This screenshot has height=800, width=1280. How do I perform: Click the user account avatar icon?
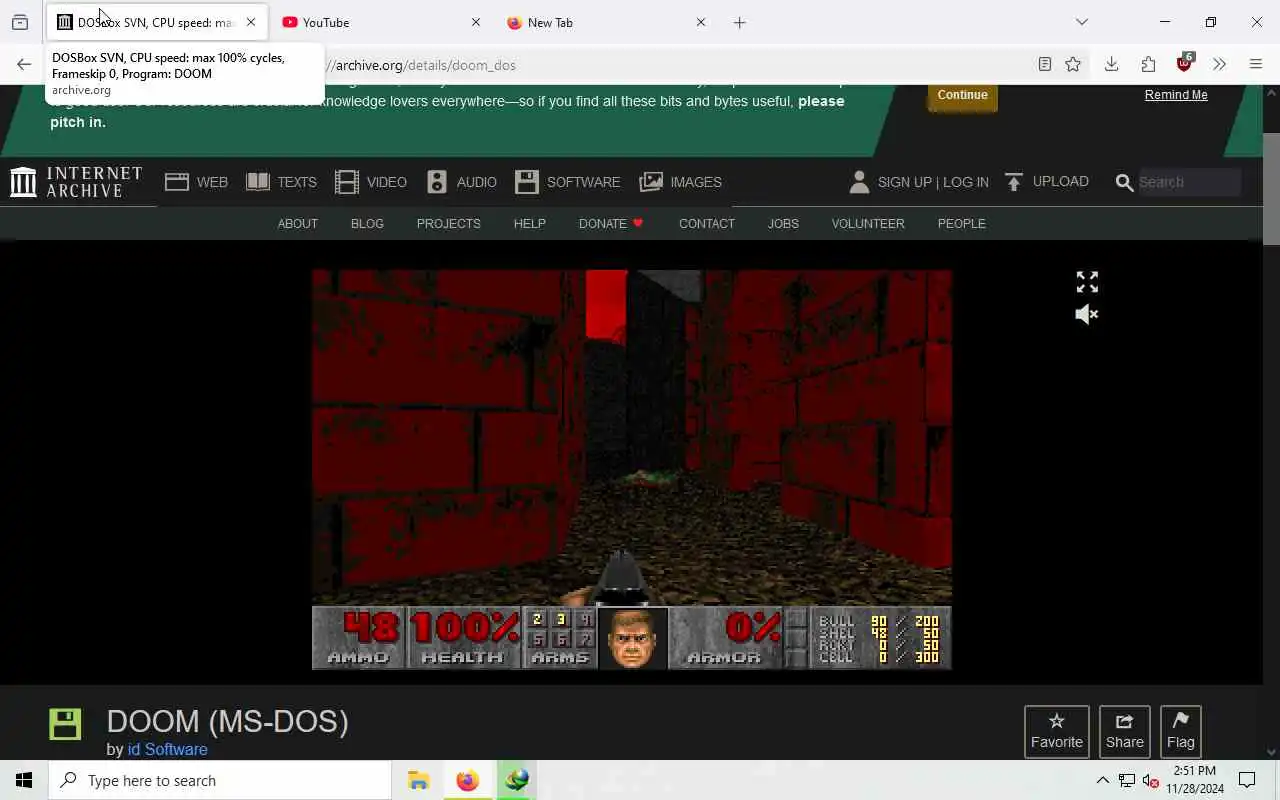click(859, 182)
